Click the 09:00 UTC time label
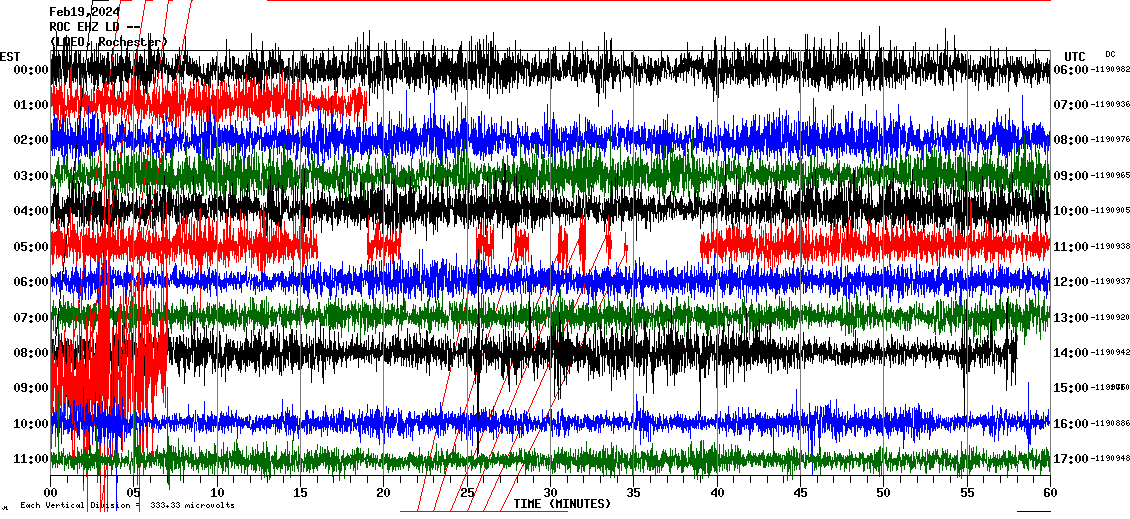This screenshot has width=1130, height=519. [1070, 176]
